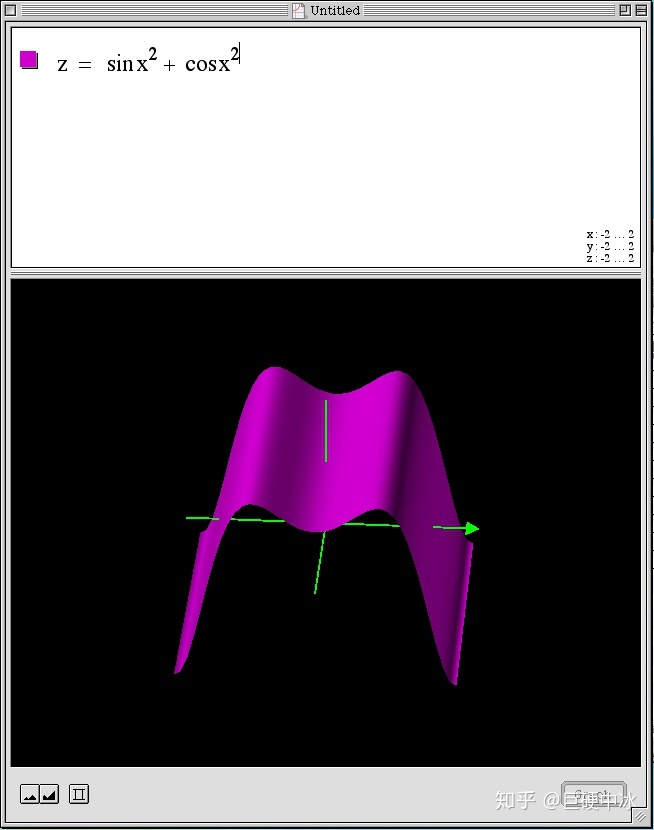Collapse the window using the windowshade box
This screenshot has height=830, width=654.
pyautogui.click(x=641, y=10)
